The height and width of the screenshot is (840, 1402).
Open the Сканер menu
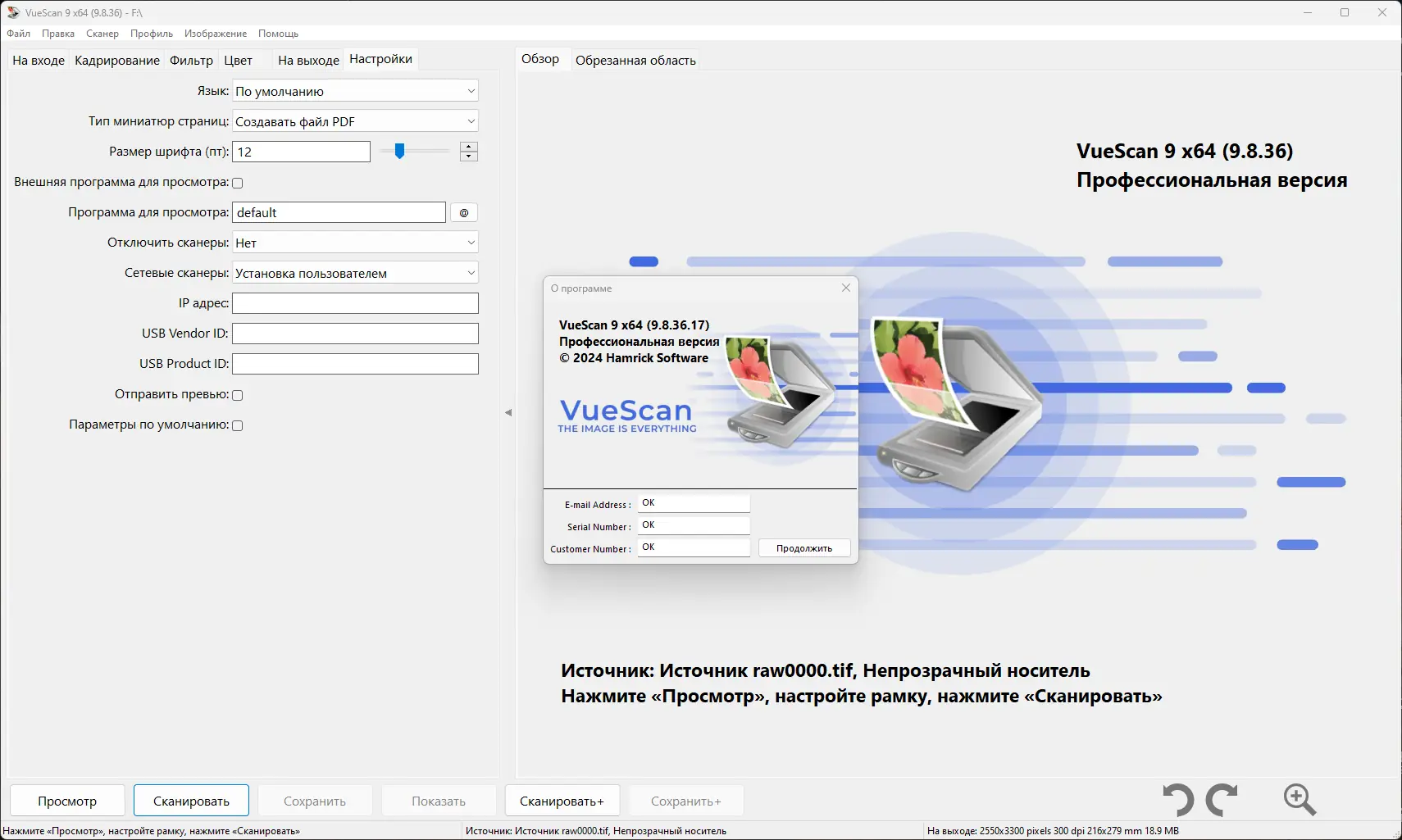click(102, 34)
